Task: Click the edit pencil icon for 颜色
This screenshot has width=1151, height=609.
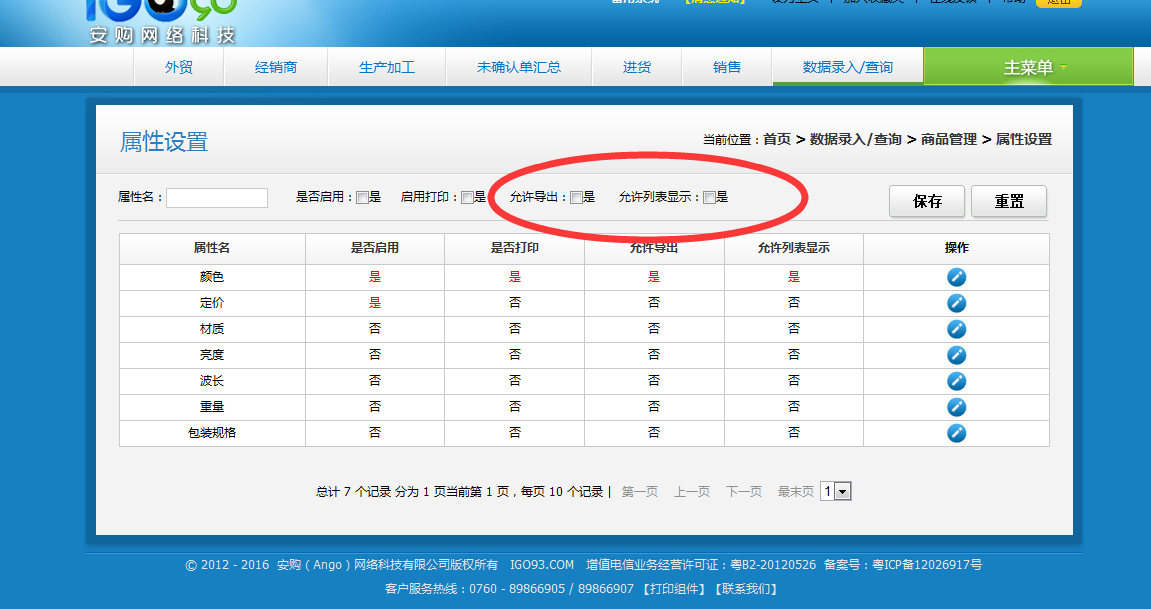Action: coord(956,277)
